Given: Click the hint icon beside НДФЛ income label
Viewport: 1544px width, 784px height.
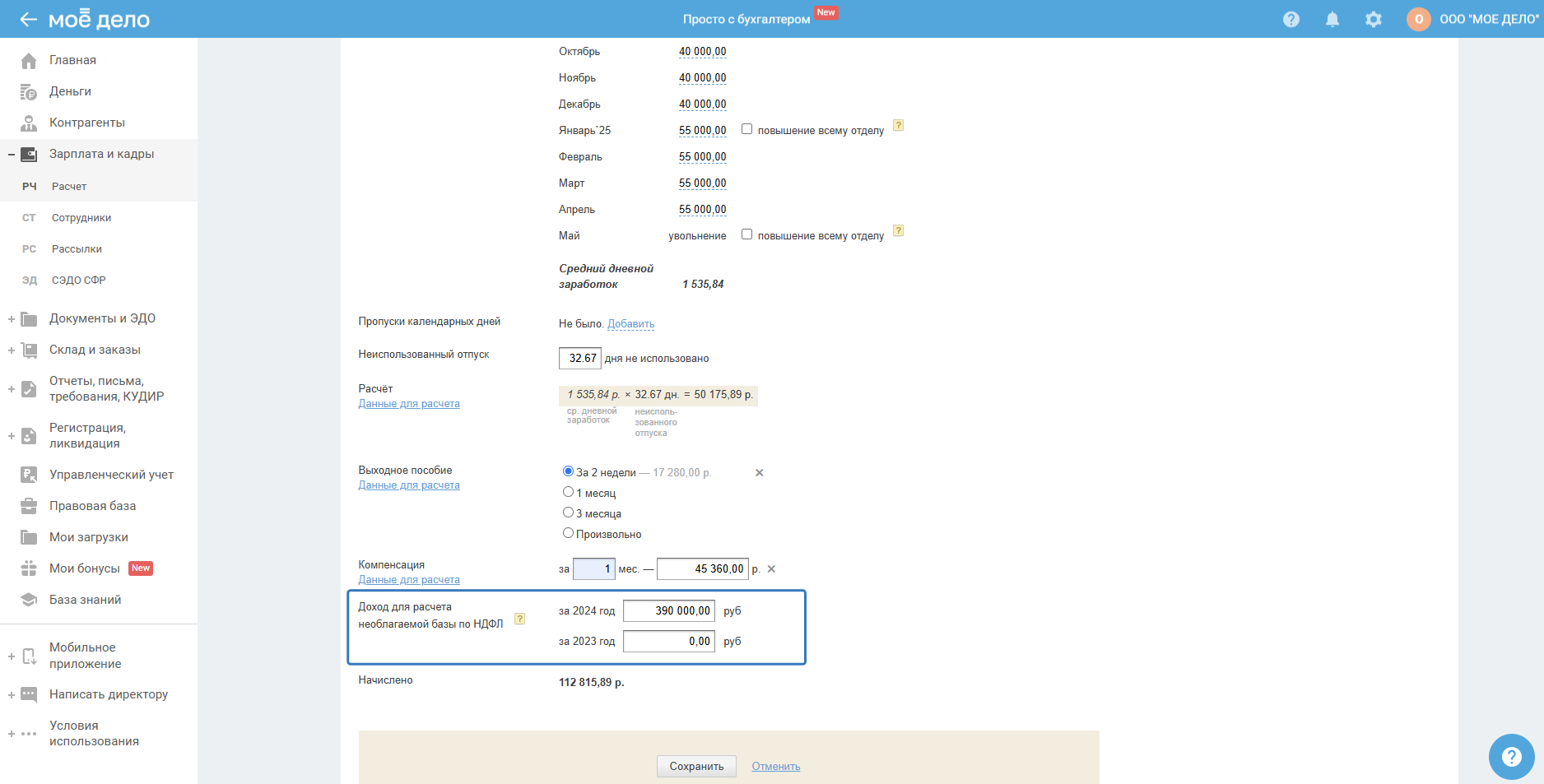Looking at the screenshot, I should [x=519, y=619].
